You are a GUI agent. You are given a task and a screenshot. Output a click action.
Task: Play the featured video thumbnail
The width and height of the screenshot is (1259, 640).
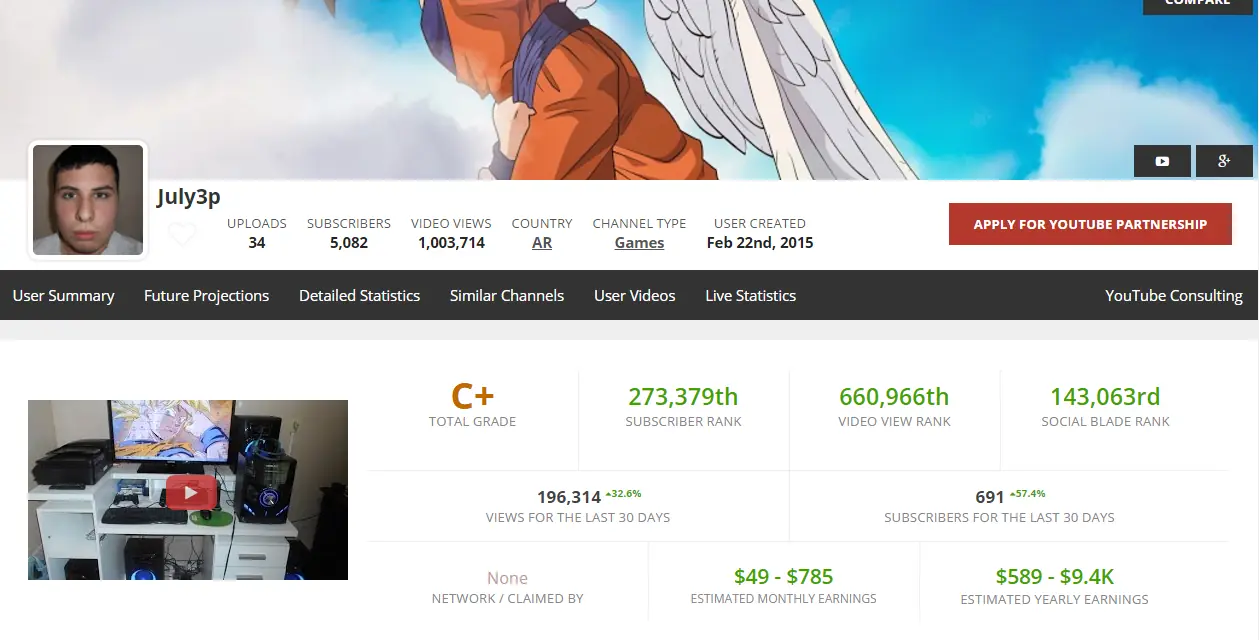click(x=188, y=490)
